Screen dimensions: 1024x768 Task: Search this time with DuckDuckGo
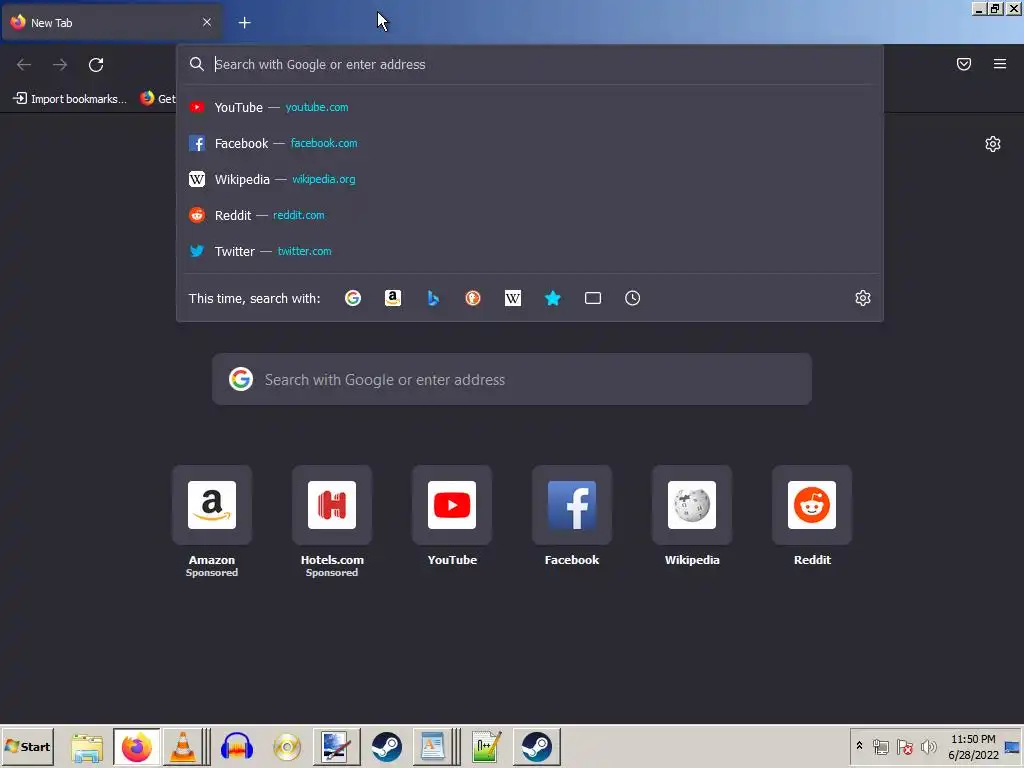click(x=473, y=298)
